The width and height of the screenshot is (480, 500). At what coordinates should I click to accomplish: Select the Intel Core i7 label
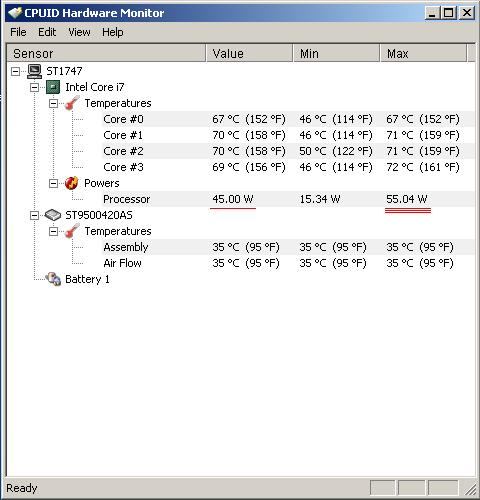tap(95, 87)
